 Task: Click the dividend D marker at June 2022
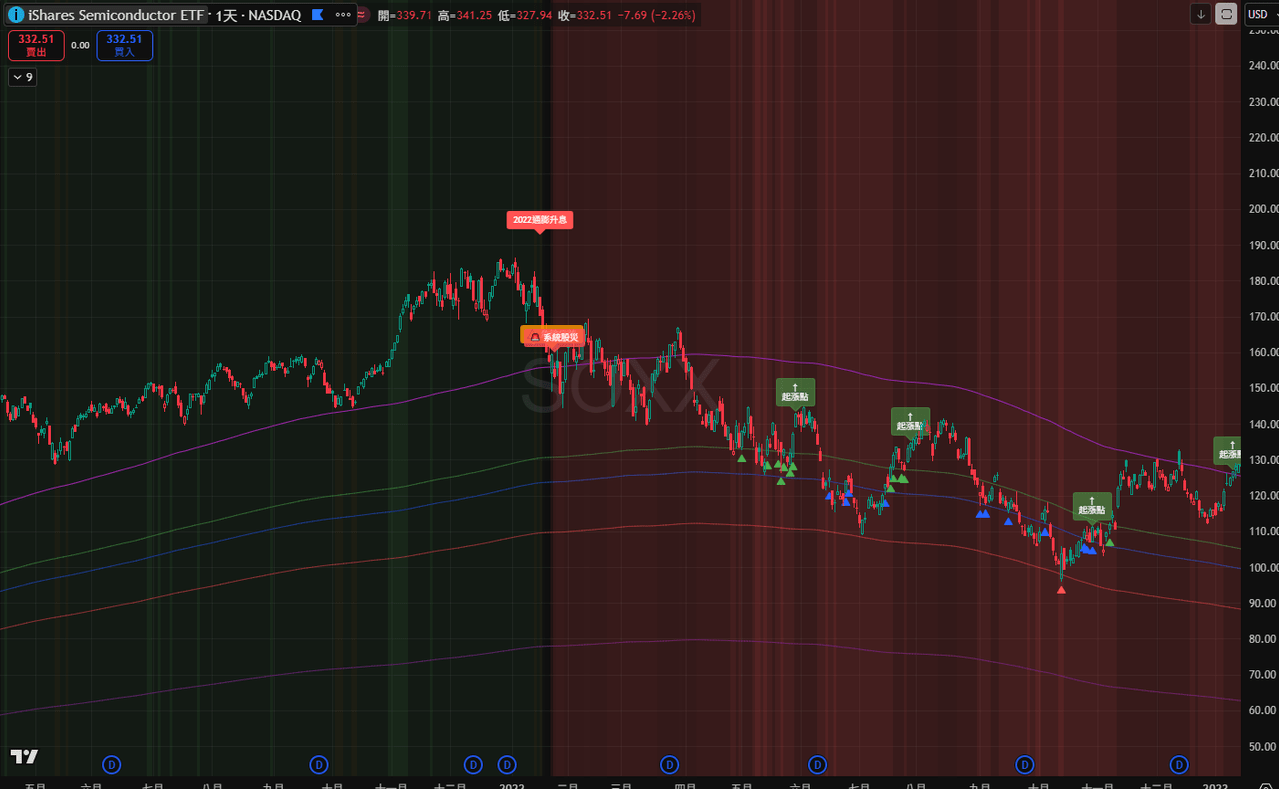[x=817, y=765]
